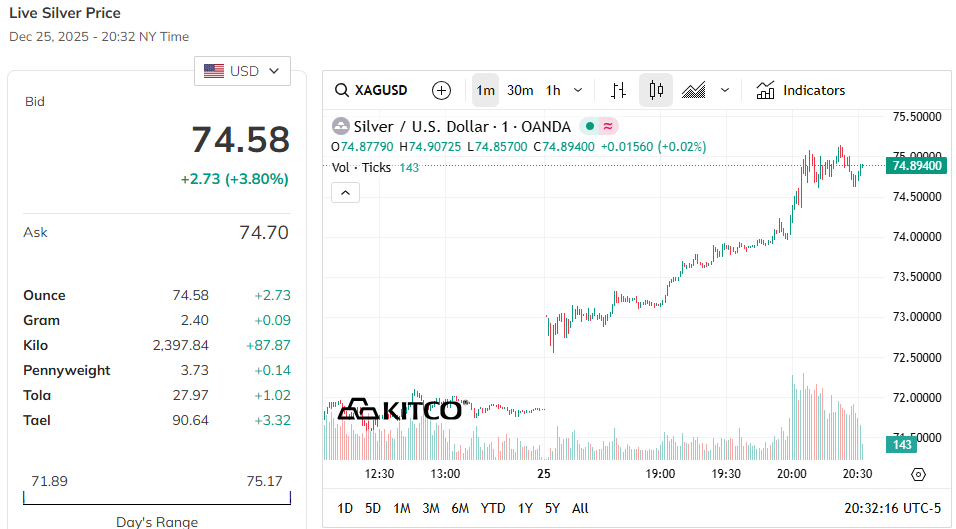
Task: Click the 20:32:16 UTC-5 timezone button
Action: [x=894, y=508]
